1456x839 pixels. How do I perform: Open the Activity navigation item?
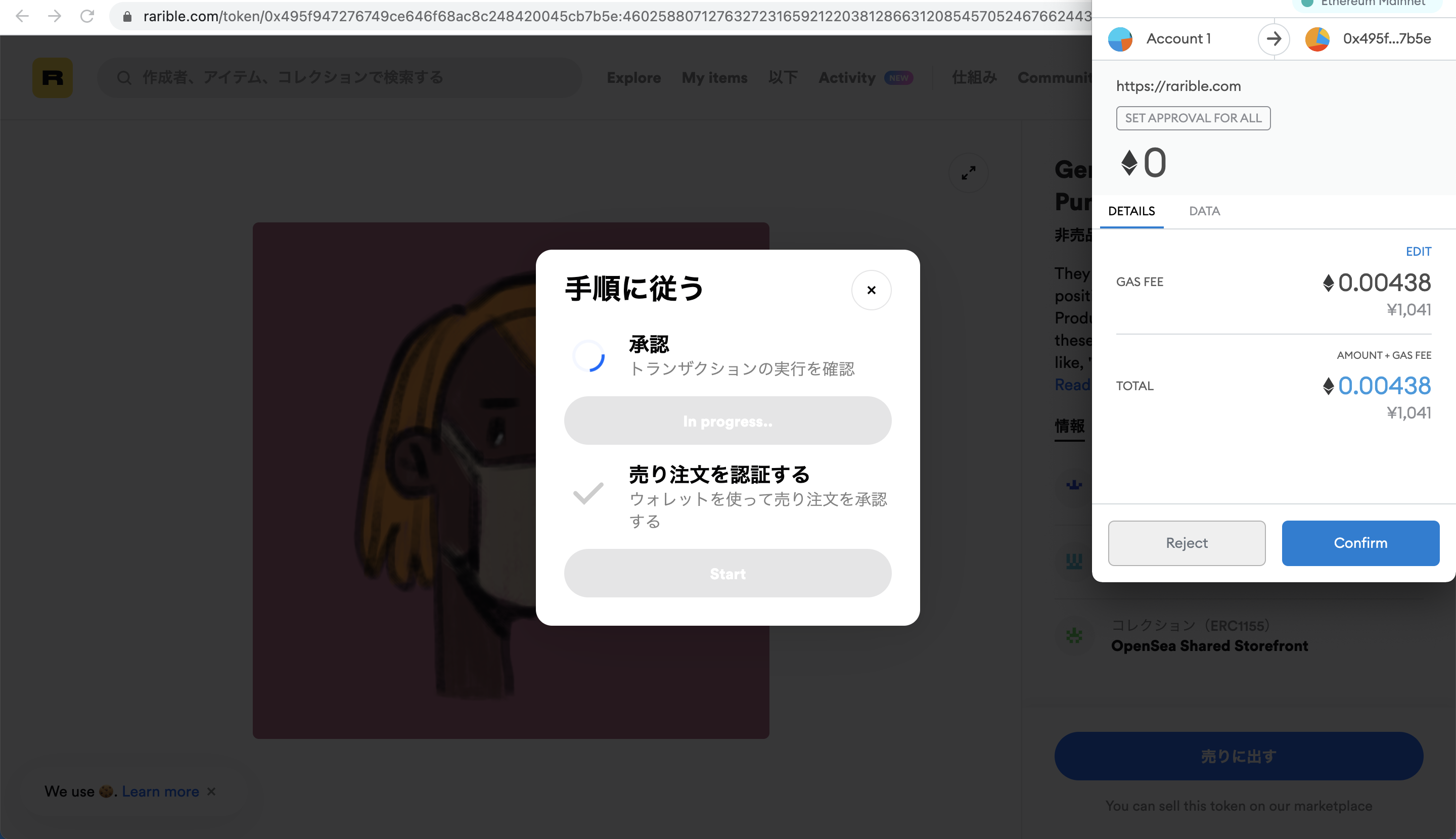click(847, 78)
